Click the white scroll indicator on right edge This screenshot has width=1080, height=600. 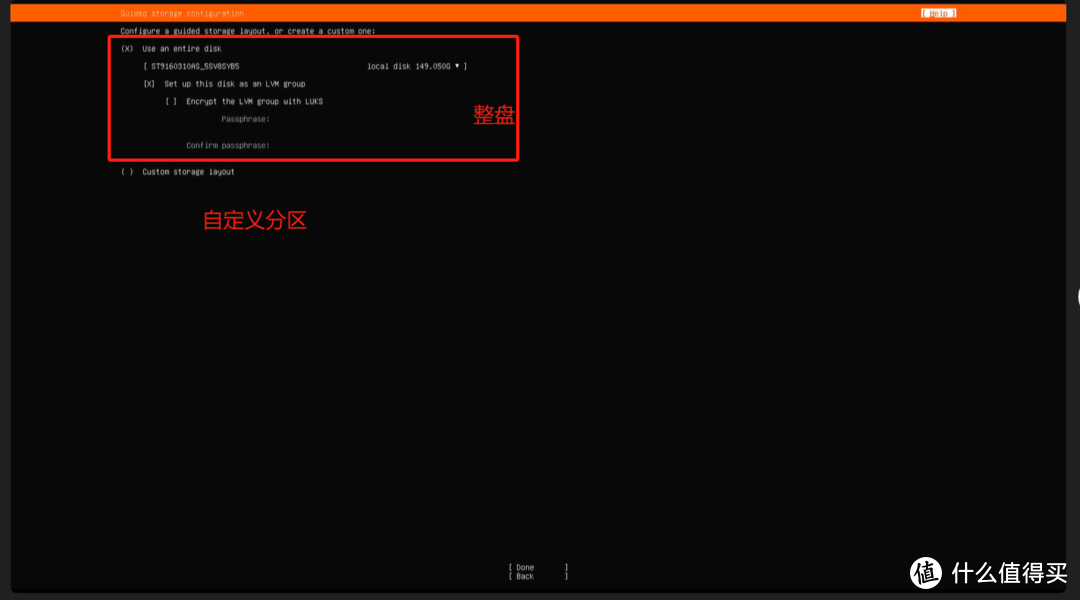(x=1078, y=297)
